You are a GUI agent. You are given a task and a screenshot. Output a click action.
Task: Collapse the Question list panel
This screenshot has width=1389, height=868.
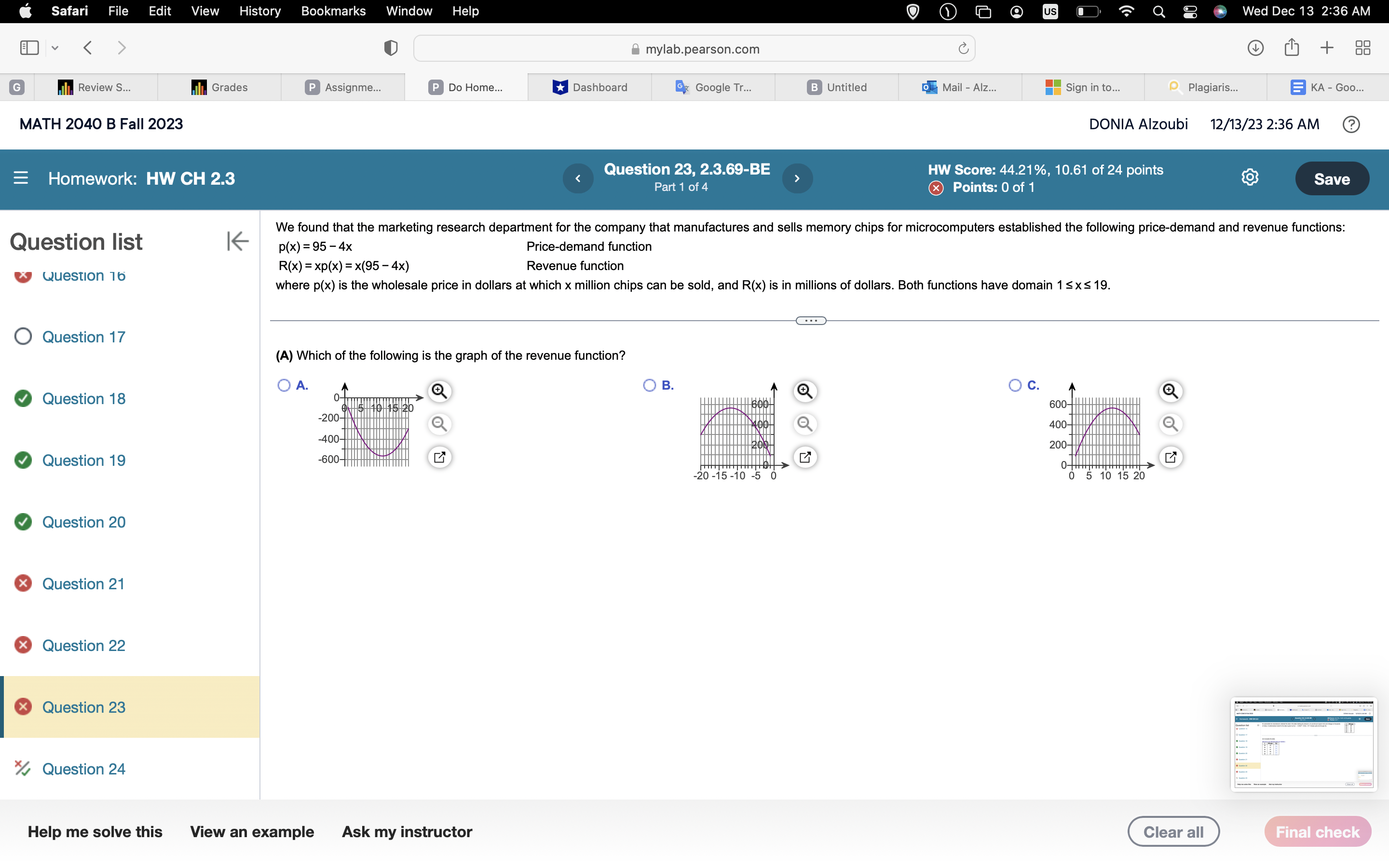click(237, 241)
